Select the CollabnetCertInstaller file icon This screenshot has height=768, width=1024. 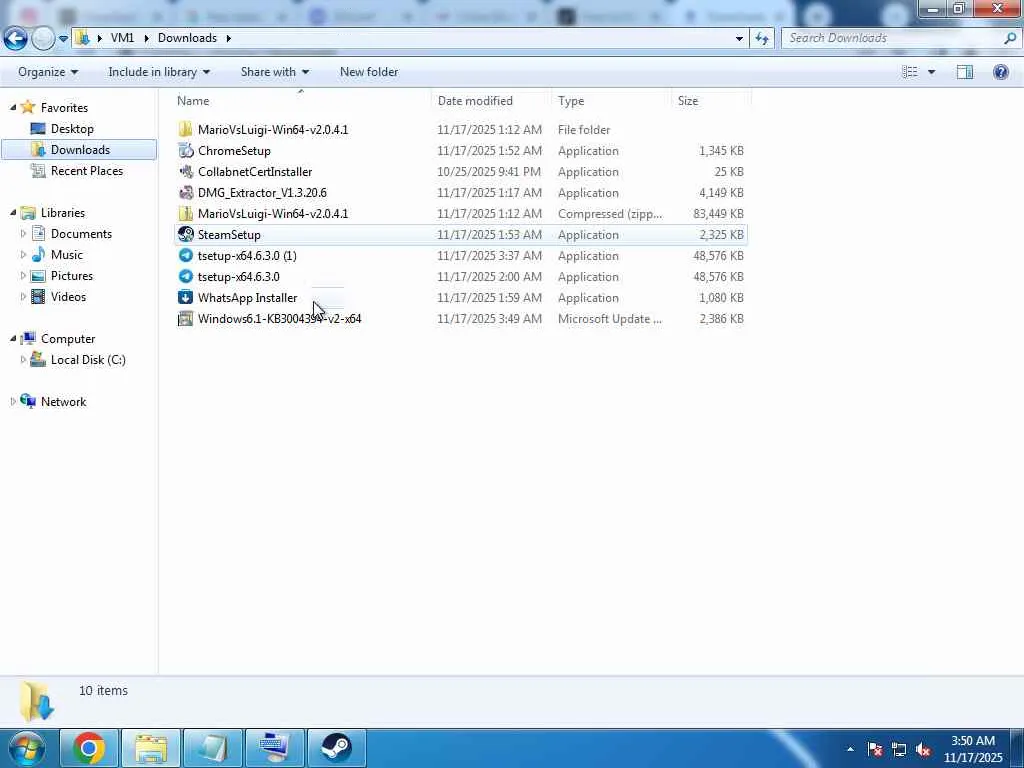click(x=185, y=172)
